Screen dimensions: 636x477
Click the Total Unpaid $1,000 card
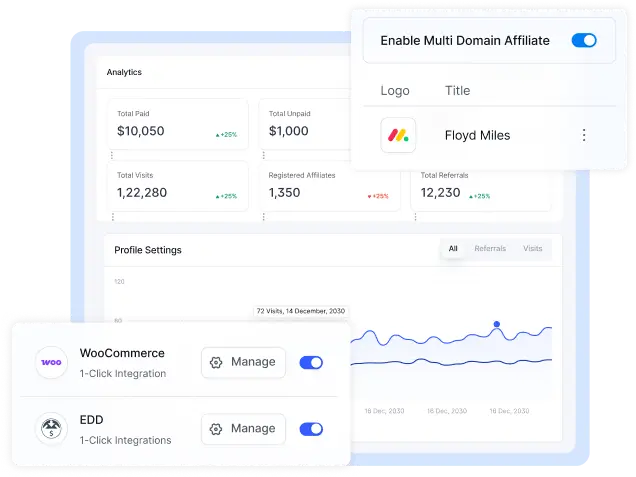pyautogui.click(x=305, y=124)
